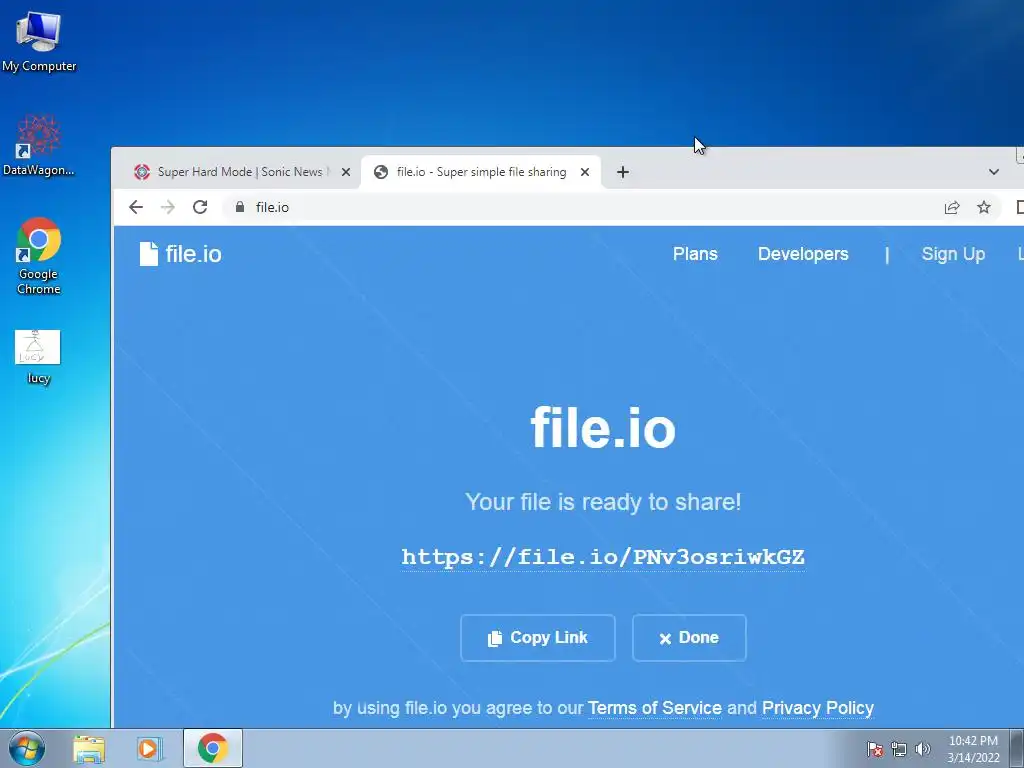Open the Privacy Policy link
This screenshot has height=768, width=1024.
coord(818,708)
